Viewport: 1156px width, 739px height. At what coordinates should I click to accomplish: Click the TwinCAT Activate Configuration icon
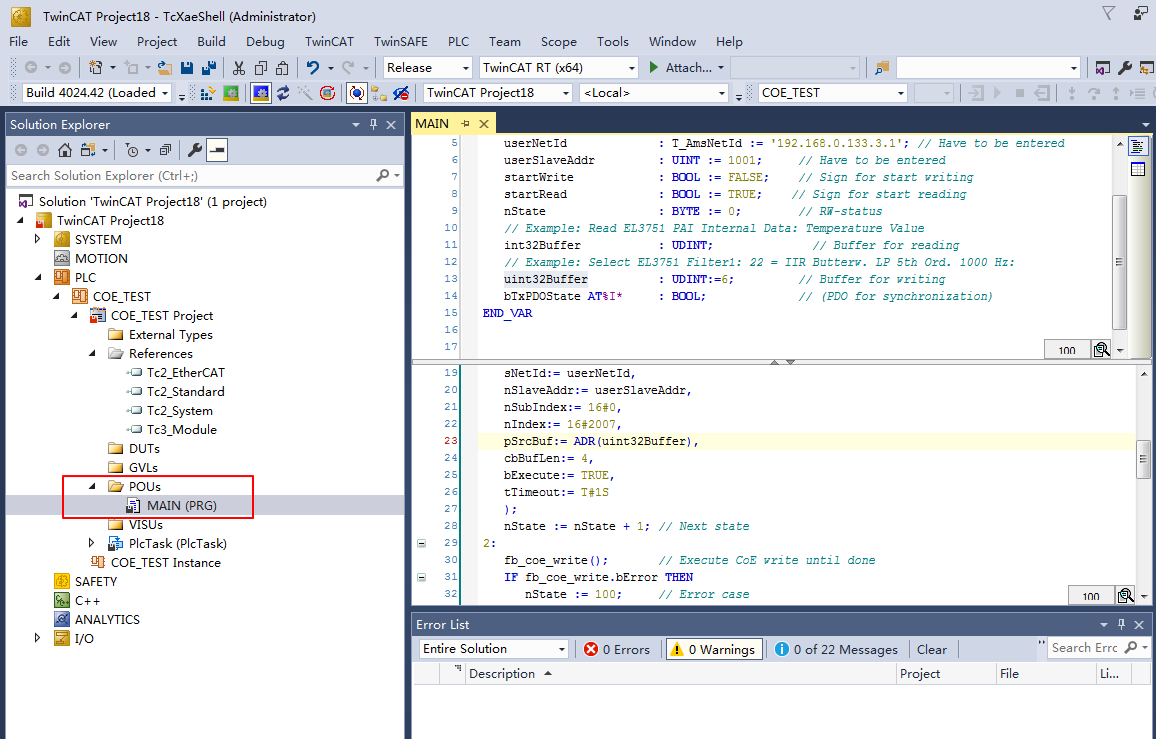coord(208,93)
